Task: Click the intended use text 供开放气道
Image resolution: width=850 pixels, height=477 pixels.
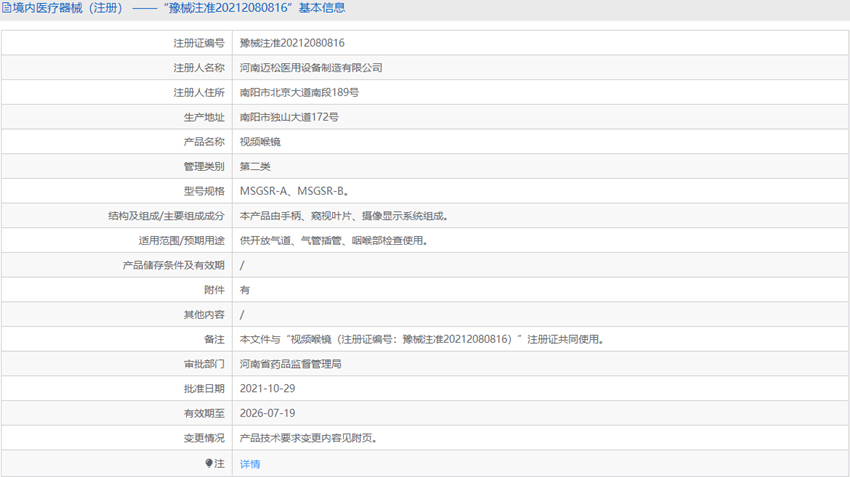Action: coord(334,241)
